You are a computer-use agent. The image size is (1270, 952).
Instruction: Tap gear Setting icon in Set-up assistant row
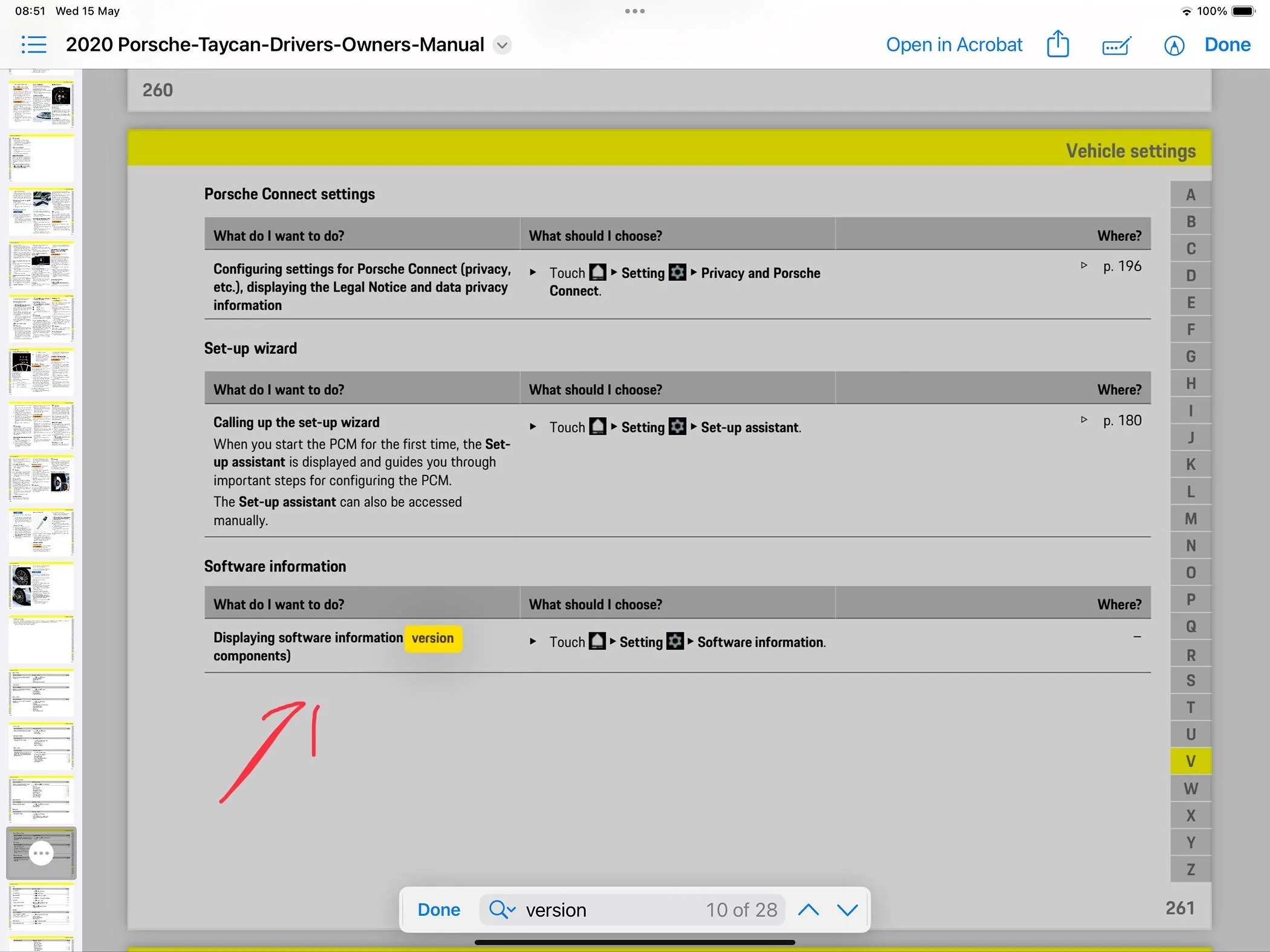click(x=677, y=426)
